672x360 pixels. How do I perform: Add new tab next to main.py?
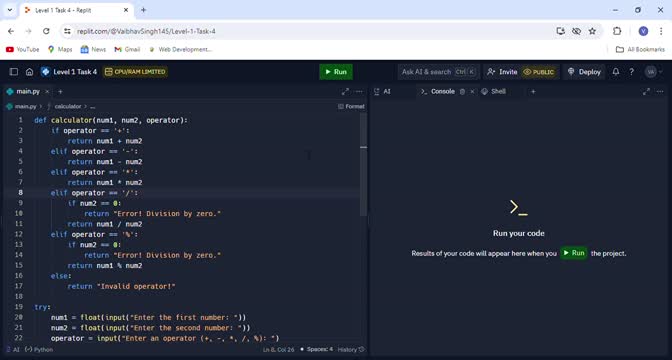click(x=60, y=92)
